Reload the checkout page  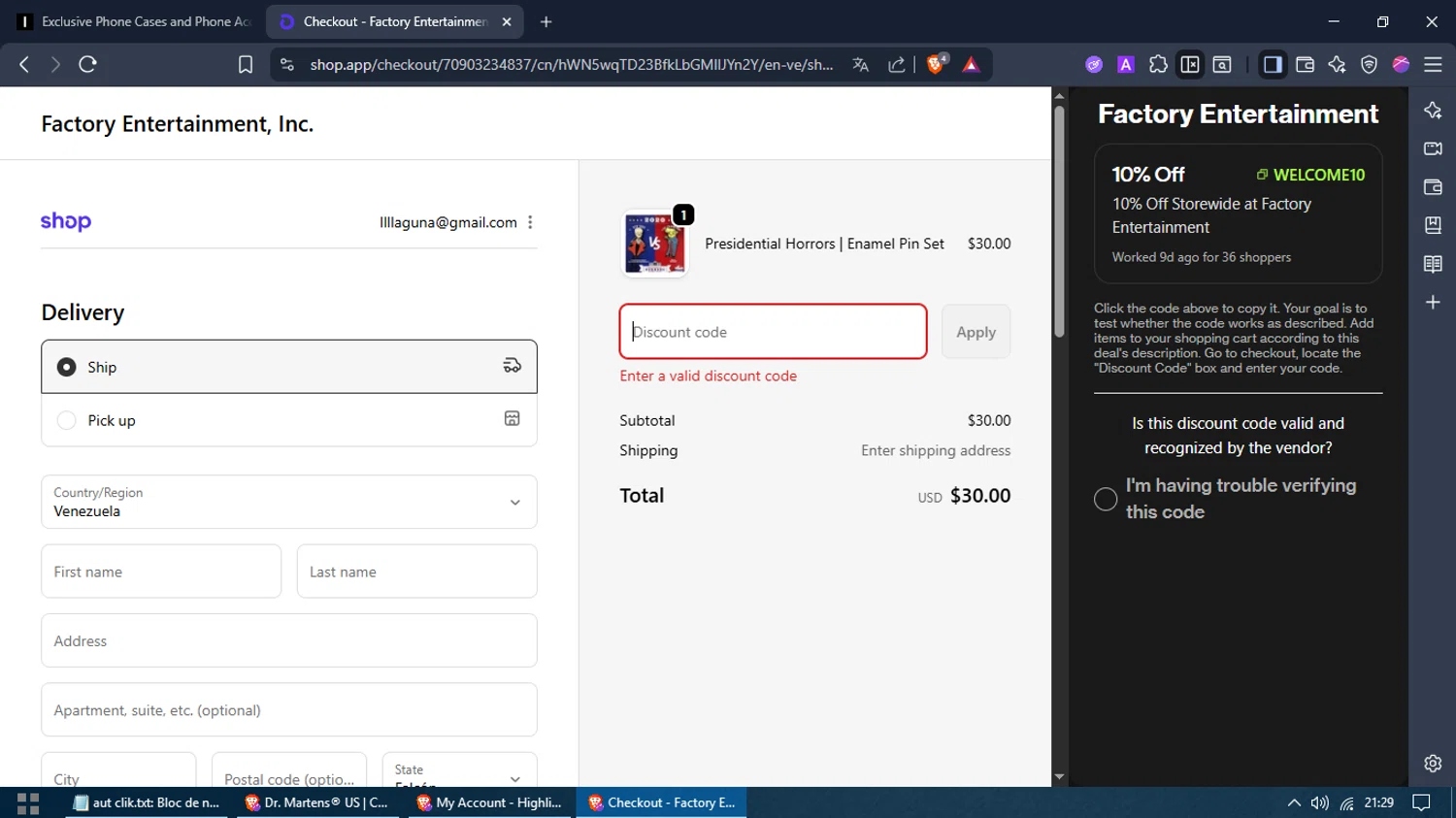click(x=87, y=64)
